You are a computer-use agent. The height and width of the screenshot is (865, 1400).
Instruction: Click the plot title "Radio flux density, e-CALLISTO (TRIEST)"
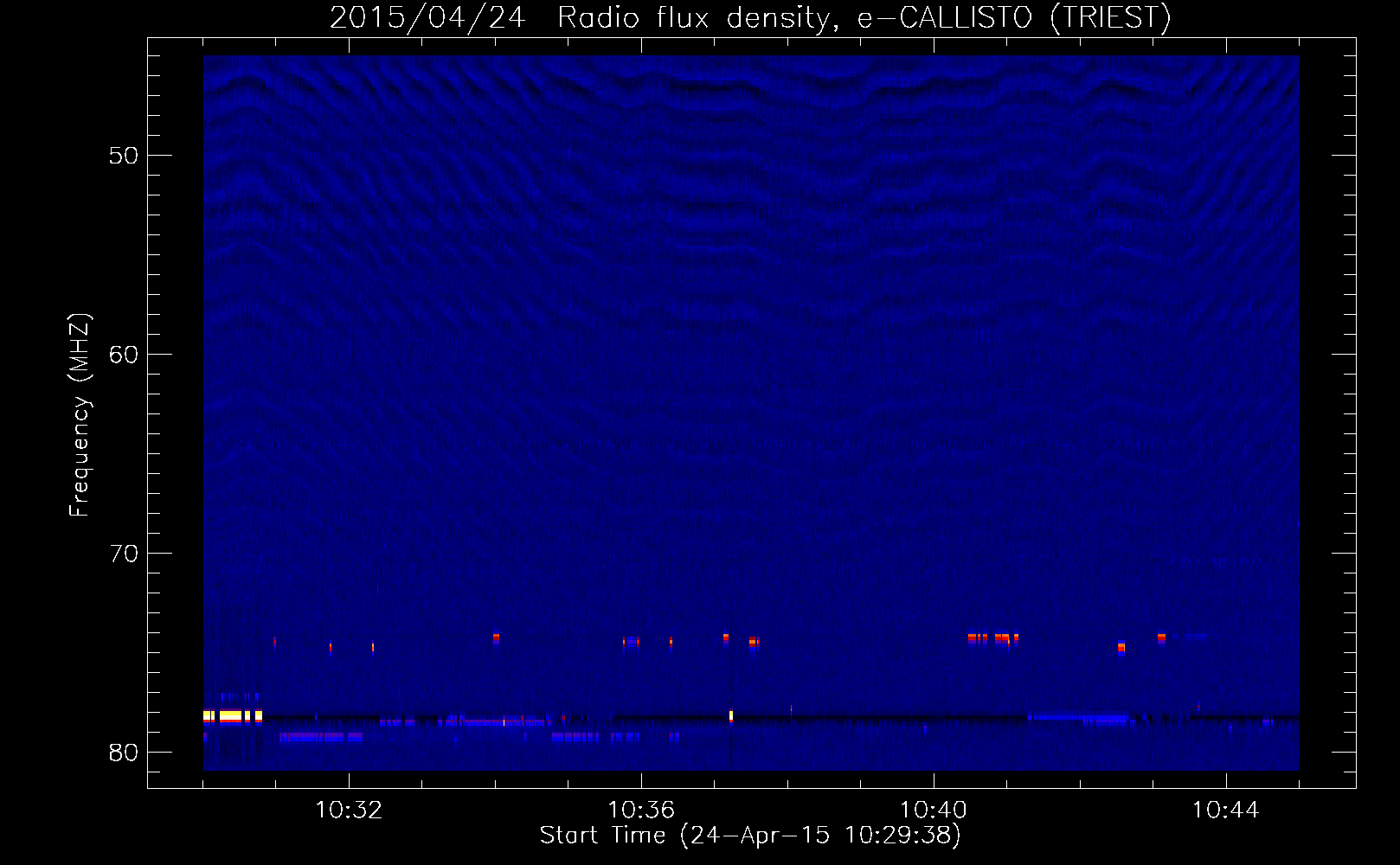tap(864, 18)
